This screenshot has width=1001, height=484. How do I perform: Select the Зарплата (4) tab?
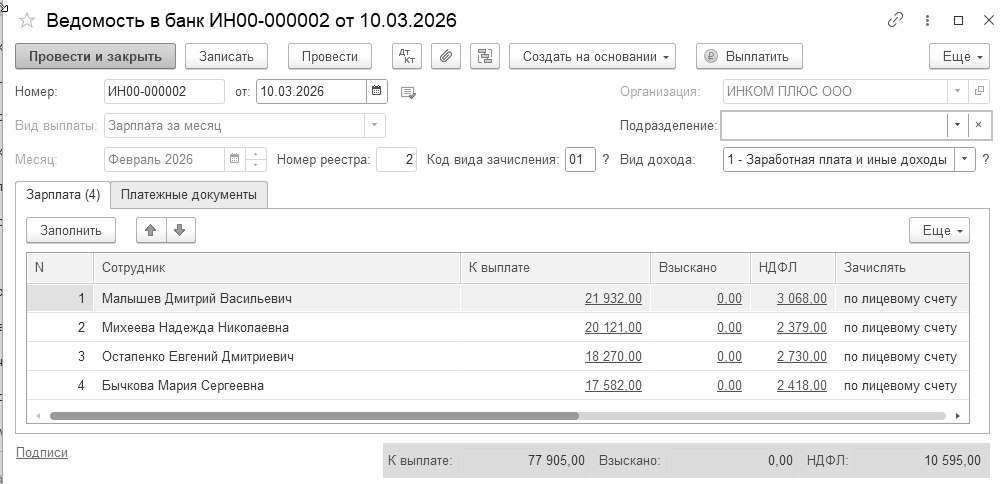[63, 194]
